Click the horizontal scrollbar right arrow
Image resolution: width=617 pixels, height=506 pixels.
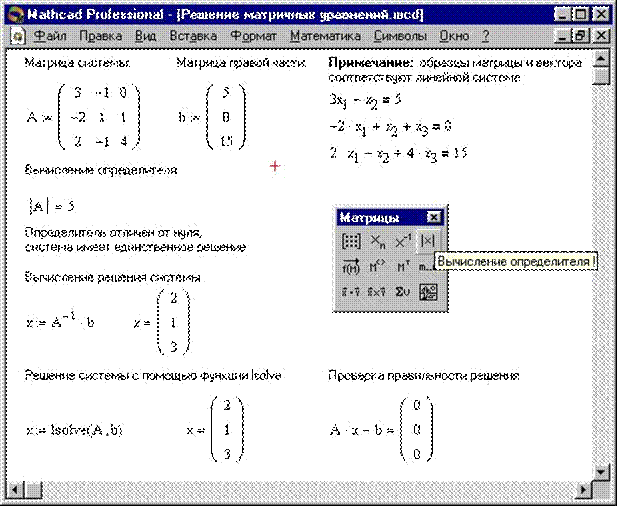[x=583, y=489]
